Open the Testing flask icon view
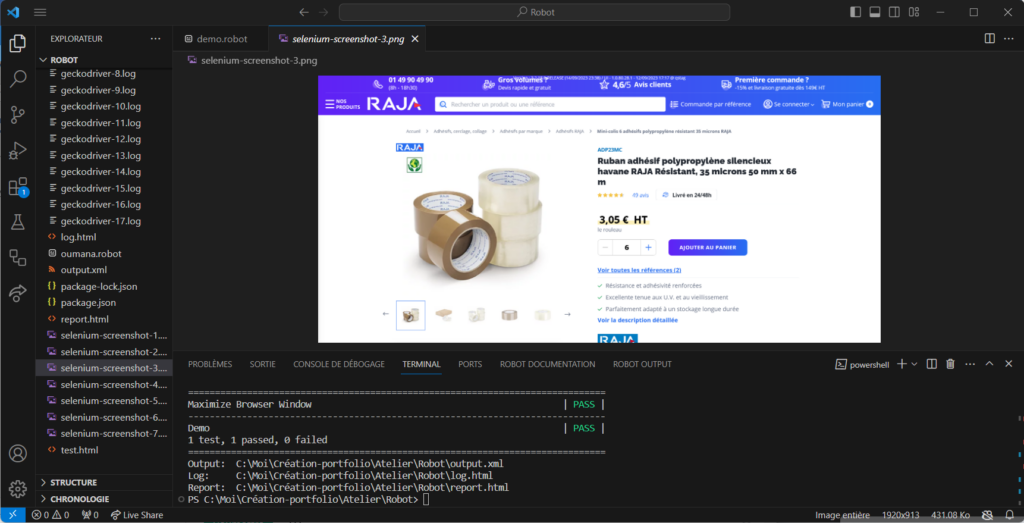This screenshot has width=1024, height=523. point(17,222)
